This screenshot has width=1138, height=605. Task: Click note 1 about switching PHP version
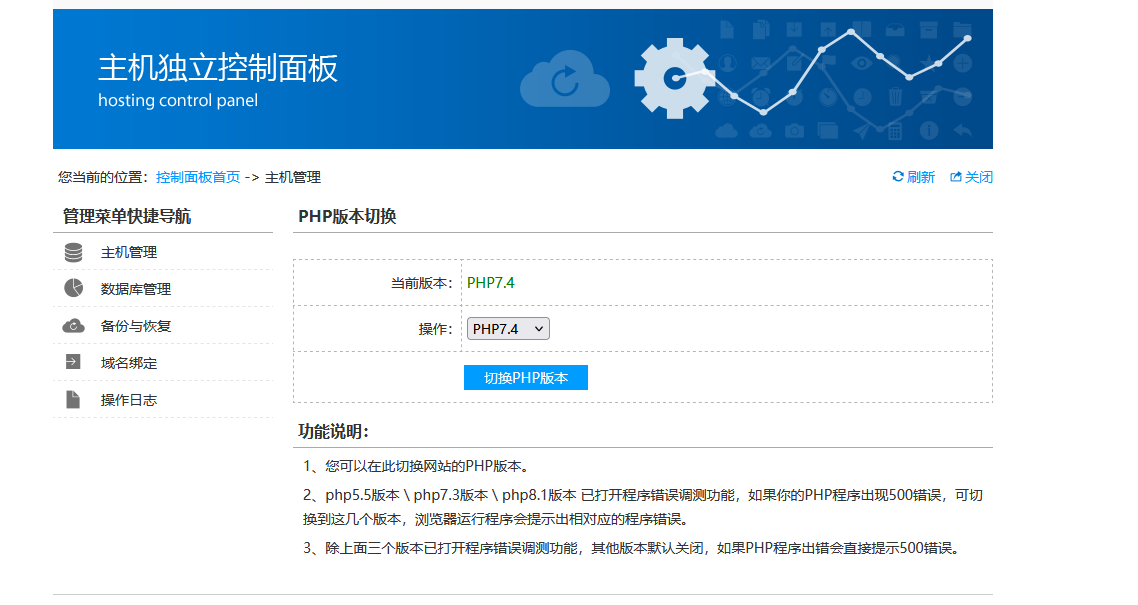[x=417, y=466]
